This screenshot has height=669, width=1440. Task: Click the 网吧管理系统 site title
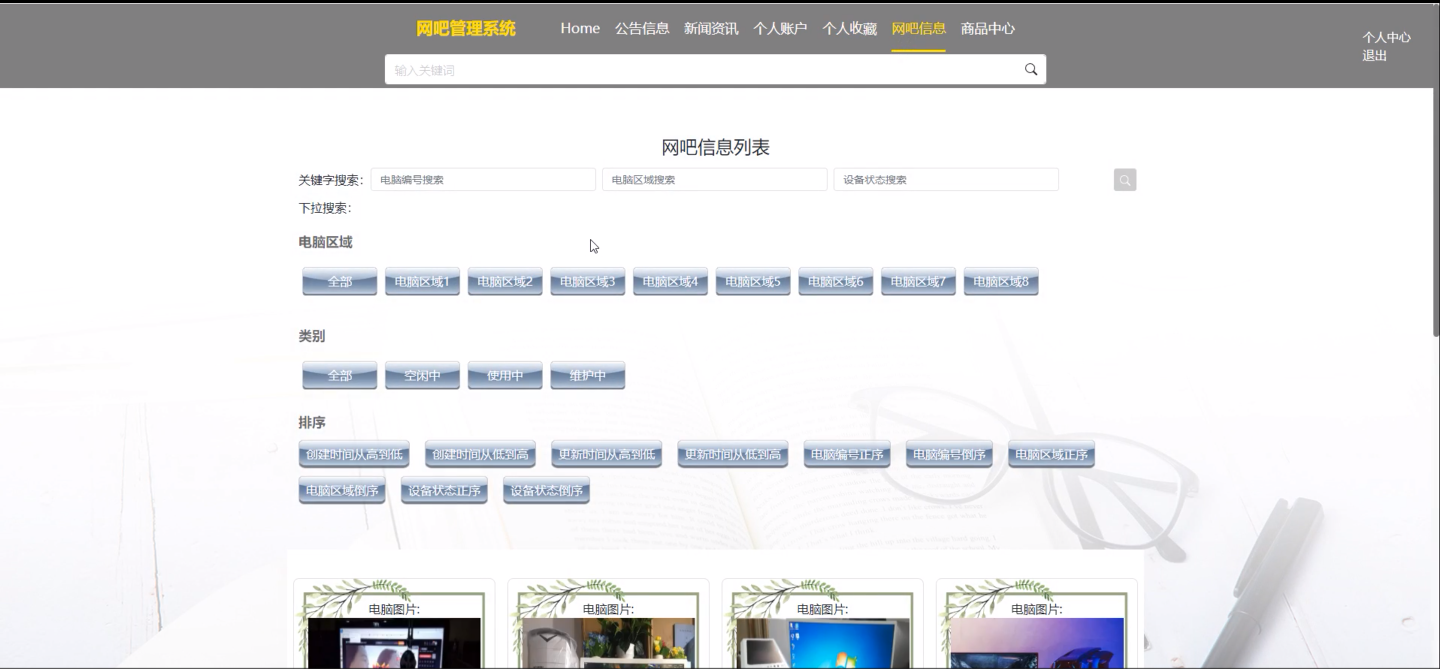466,29
